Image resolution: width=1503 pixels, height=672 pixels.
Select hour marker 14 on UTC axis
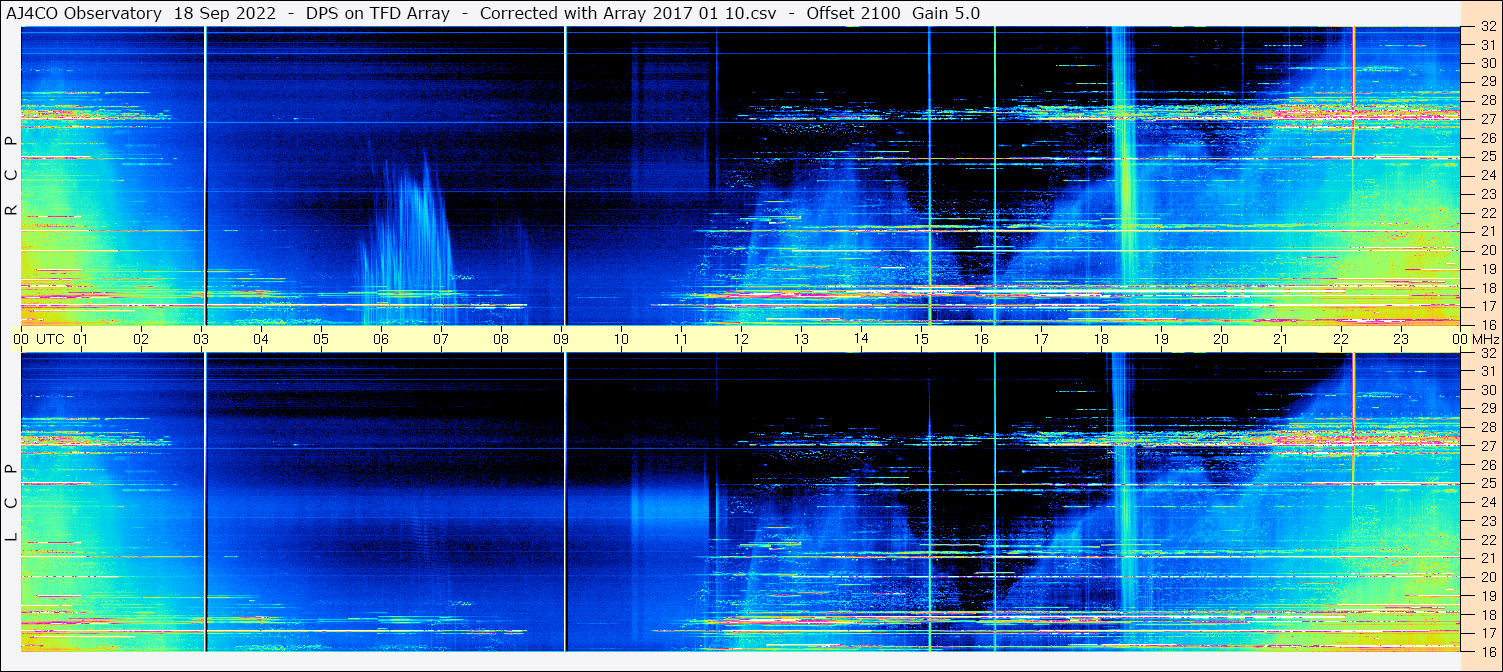pyautogui.click(x=861, y=339)
